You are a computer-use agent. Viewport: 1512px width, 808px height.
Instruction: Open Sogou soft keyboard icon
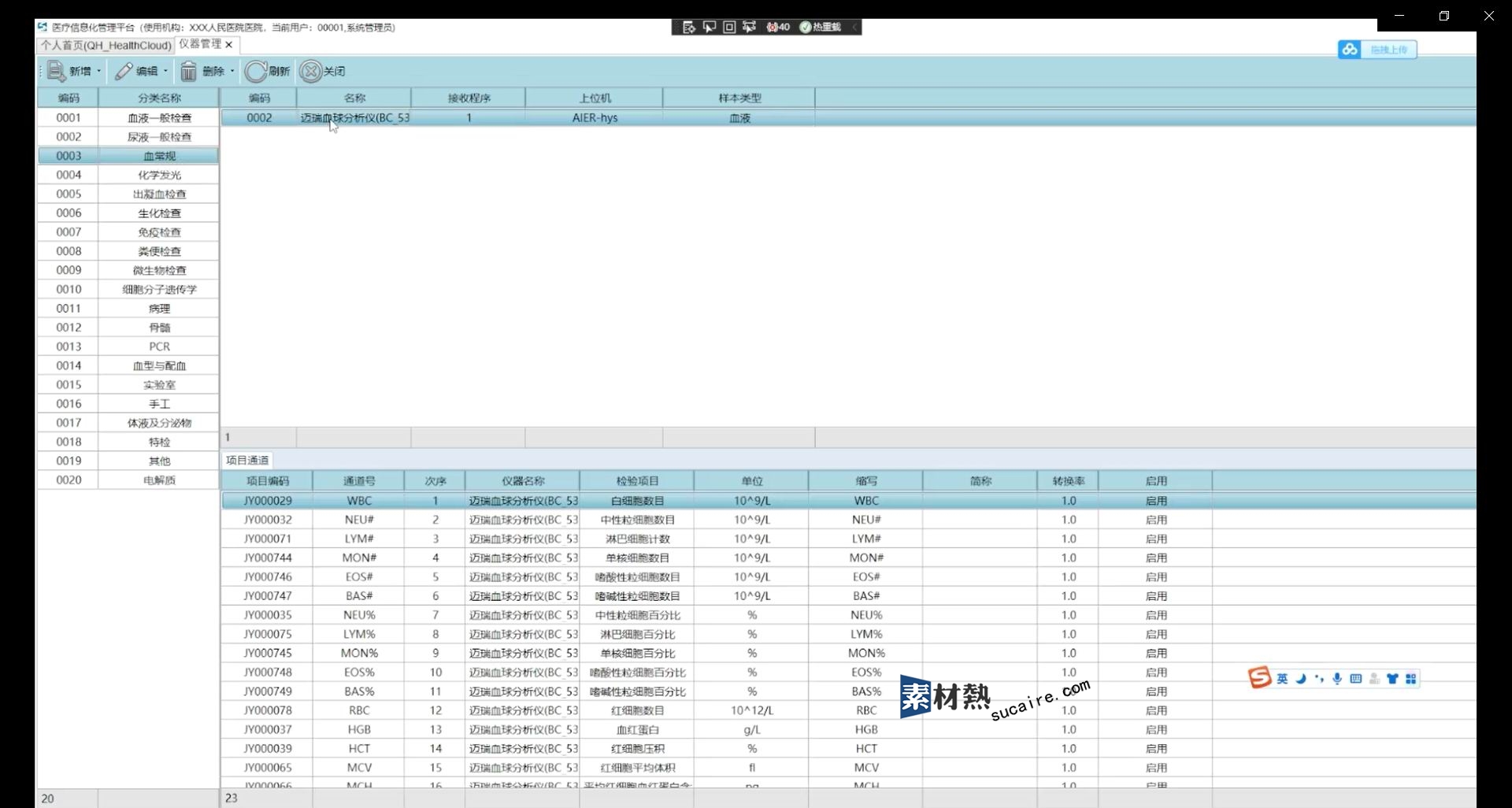pyautogui.click(x=1355, y=679)
